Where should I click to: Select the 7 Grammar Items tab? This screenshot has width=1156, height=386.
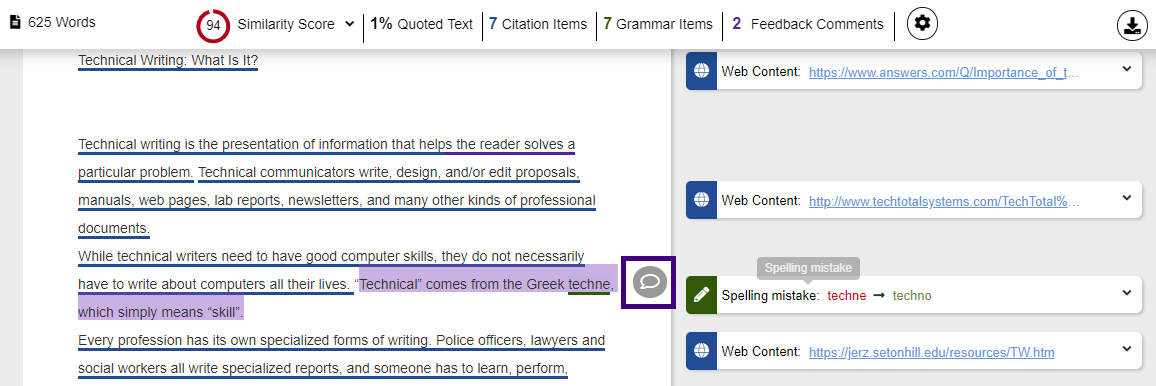658,24
